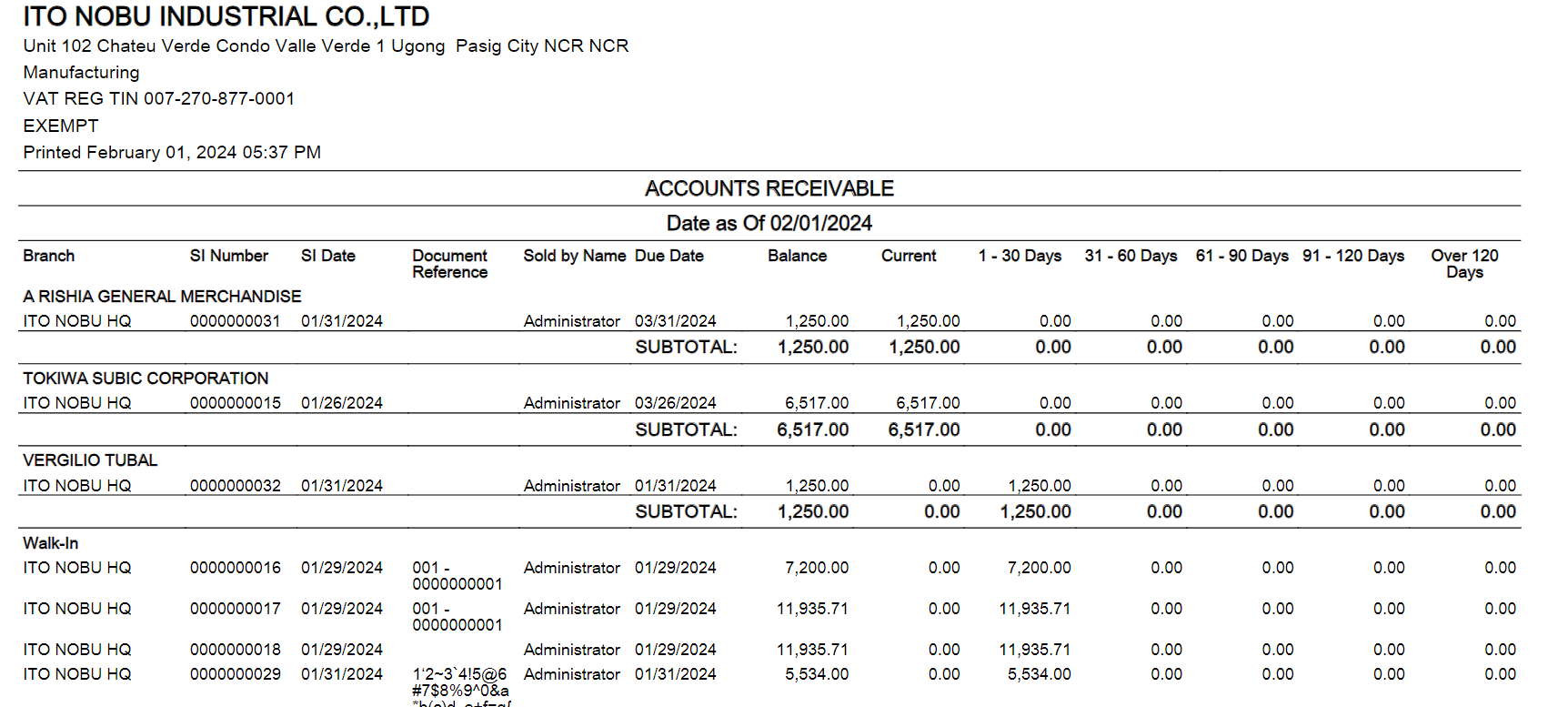
Task: Click SI number 0000000018
Action: coord(236,650)
